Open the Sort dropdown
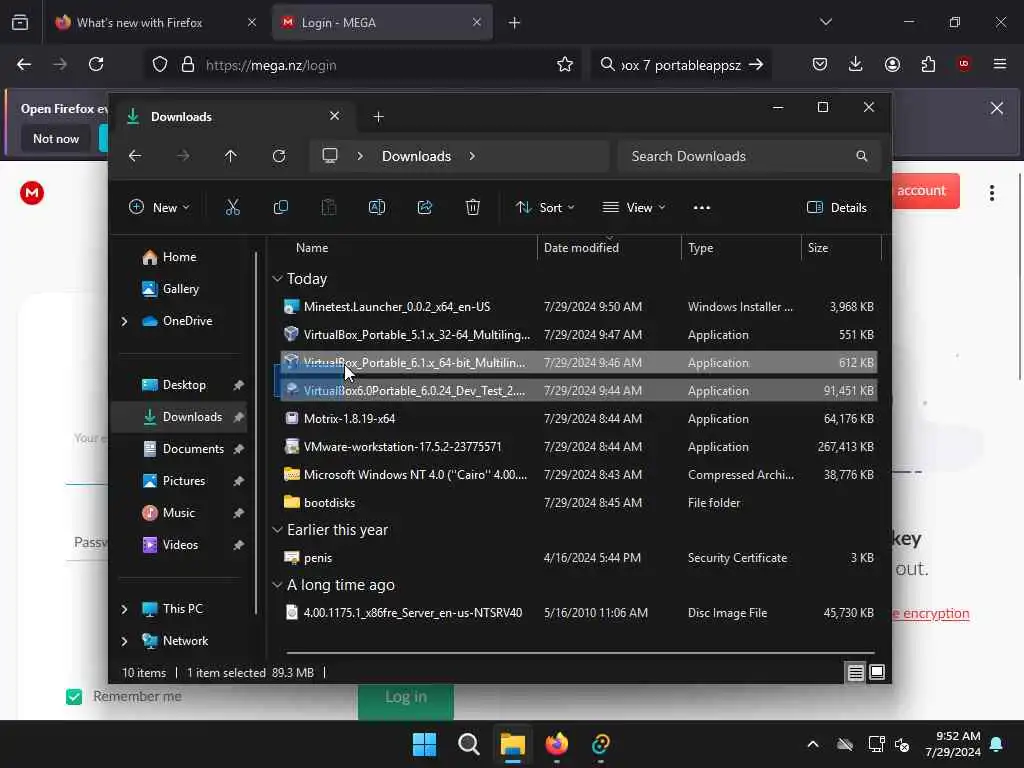1024x768 pixels. [545, 208]
